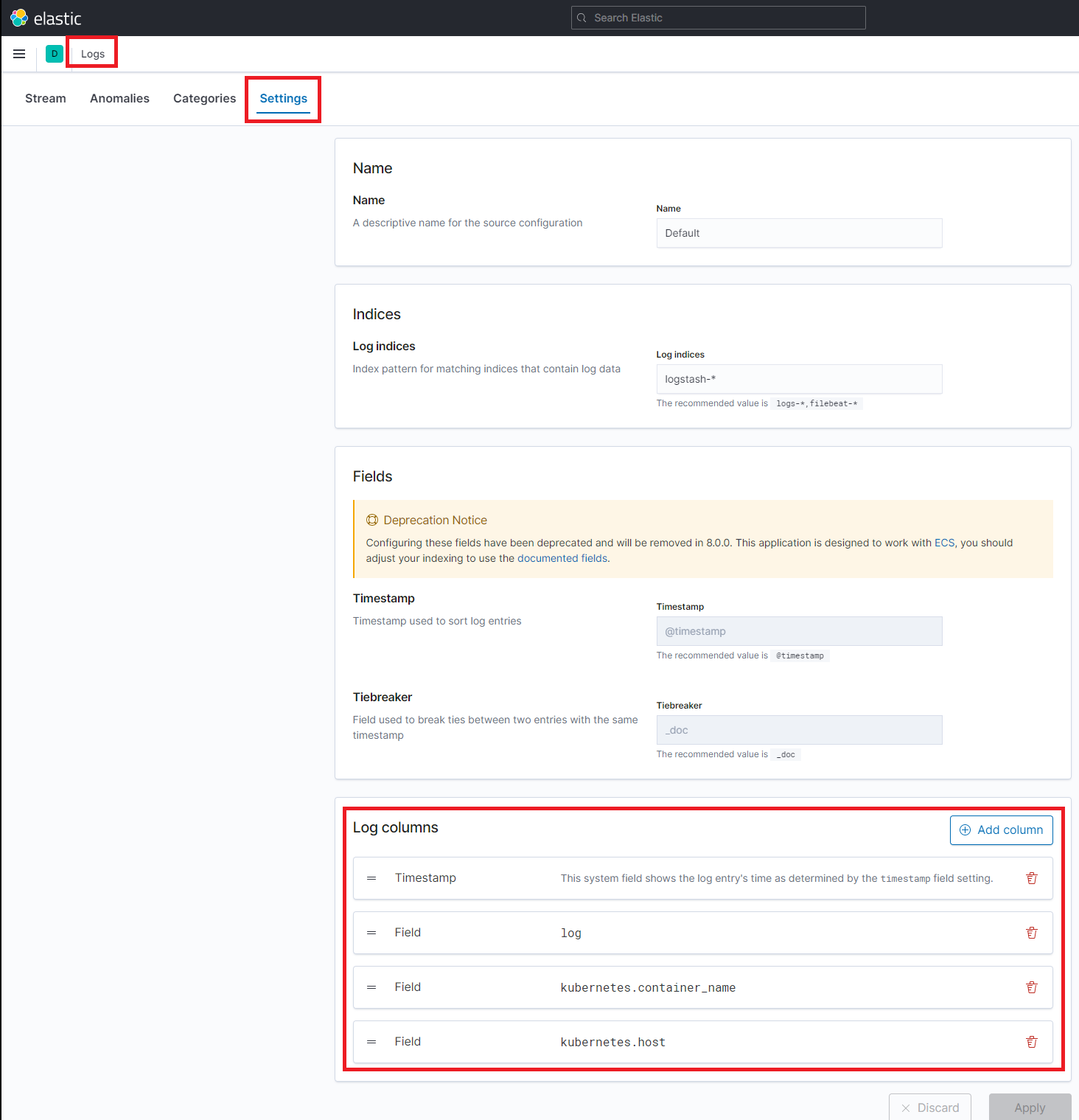Open the ECS link
This screenshot has width=1079, height=1120.
(x=944, y=543)
